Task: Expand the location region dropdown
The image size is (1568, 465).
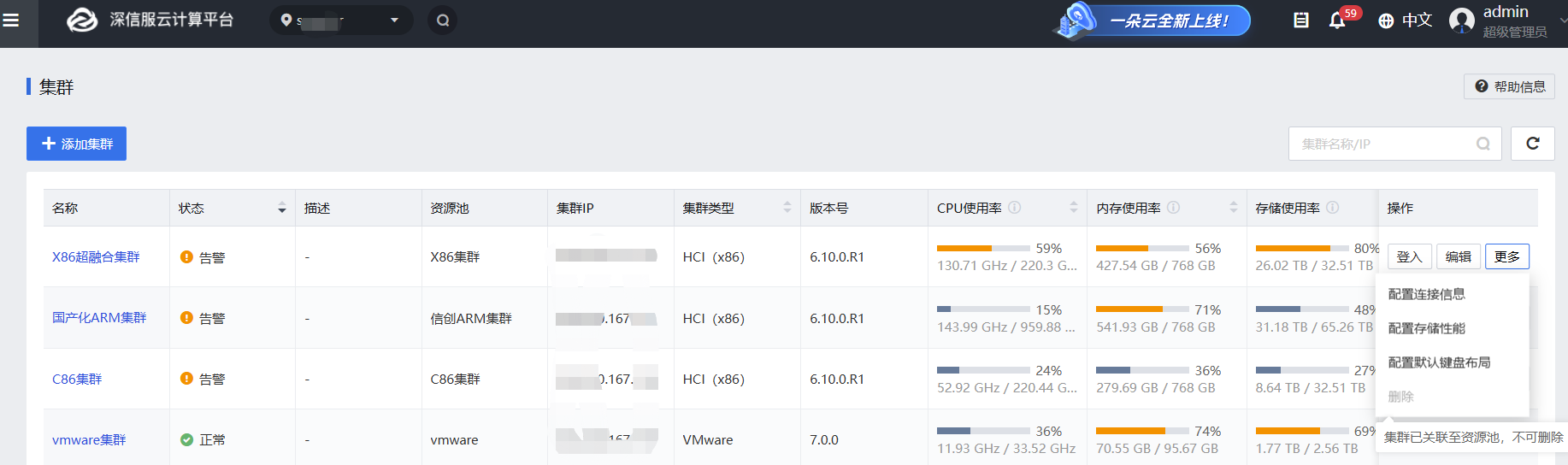Action: (x=394, y=21)
